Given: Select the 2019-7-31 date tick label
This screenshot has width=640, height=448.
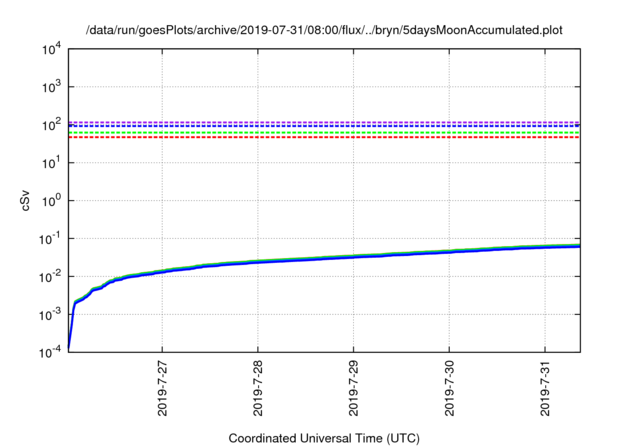Looking at the screenshot, I should point(545,388).
